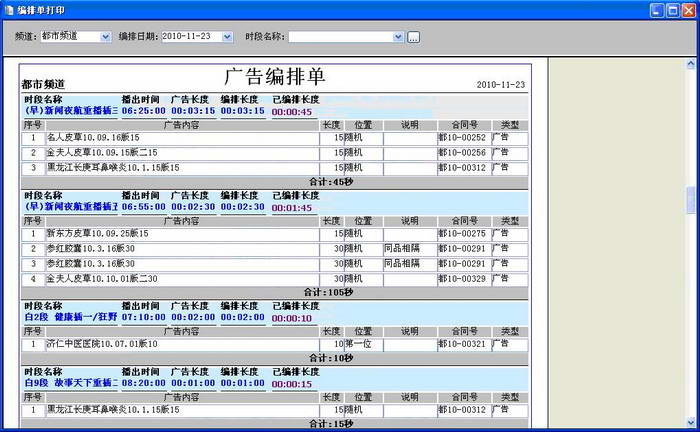Click the vertical scrollbar down arrow
Viewport: 700px width, 432px height.
[x=691, y=422]
